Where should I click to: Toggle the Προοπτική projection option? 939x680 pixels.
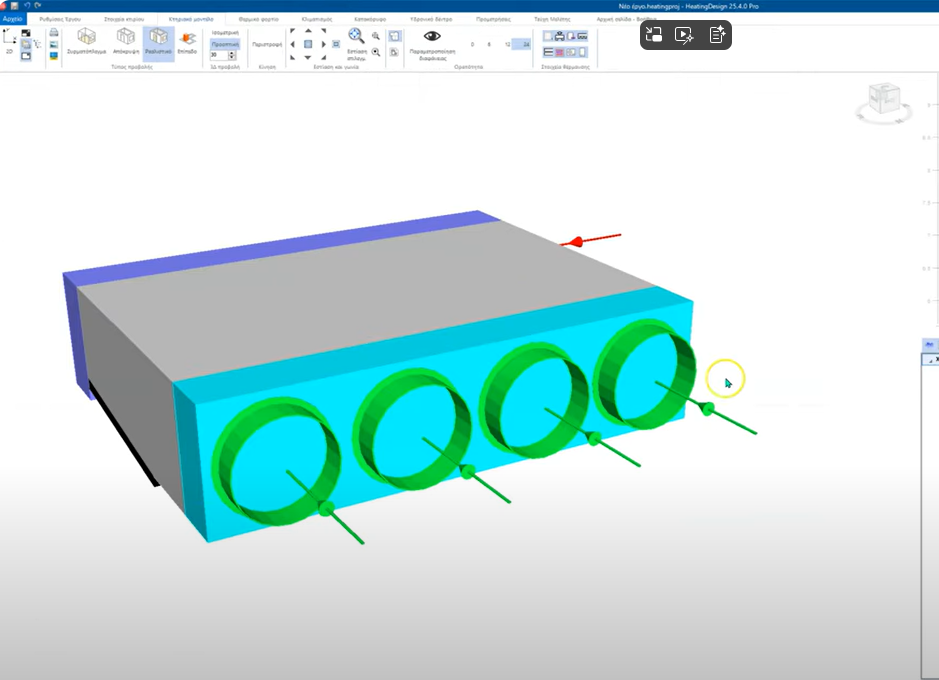225,44
